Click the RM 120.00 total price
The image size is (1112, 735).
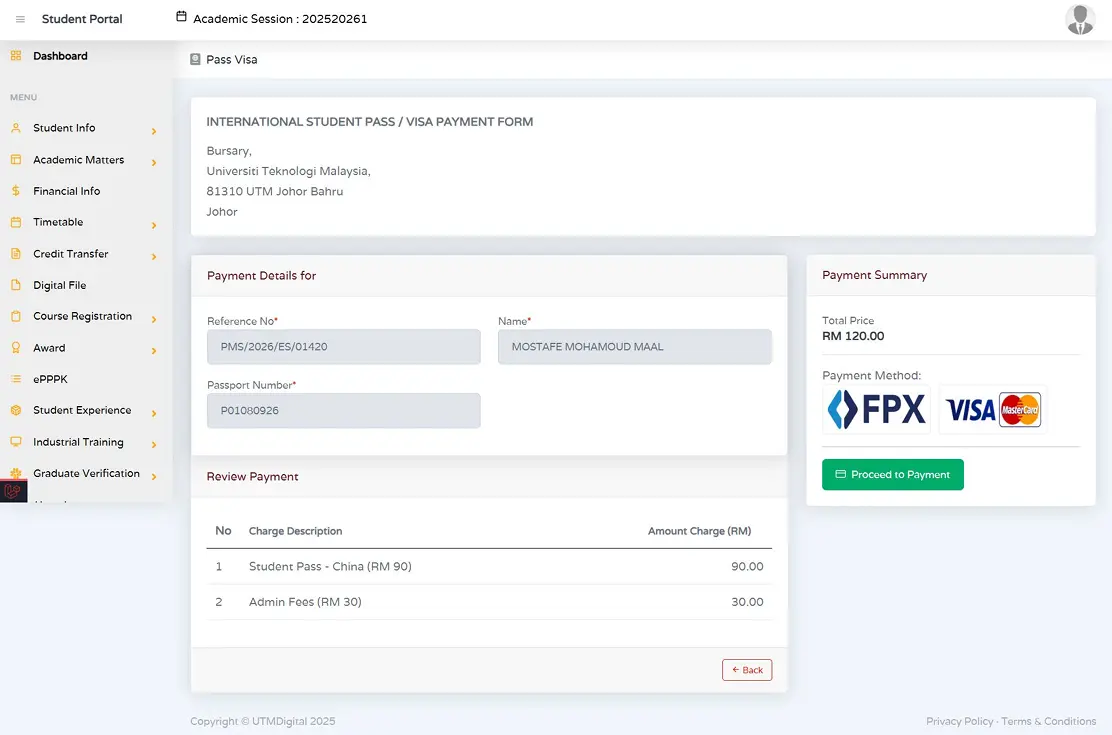point(853,336)
